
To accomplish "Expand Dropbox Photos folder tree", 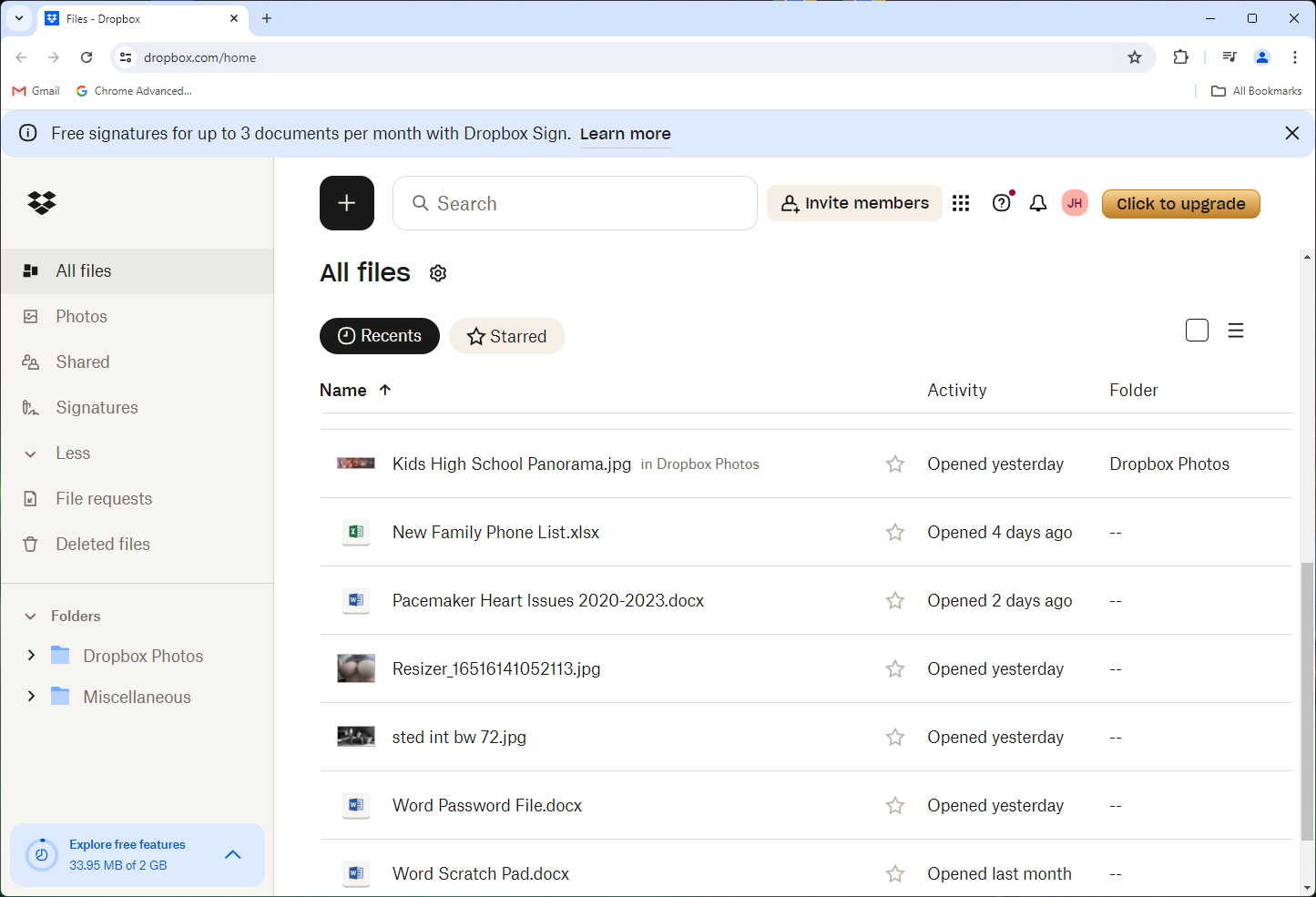I will pyautogui.click(x=31, y=655).
